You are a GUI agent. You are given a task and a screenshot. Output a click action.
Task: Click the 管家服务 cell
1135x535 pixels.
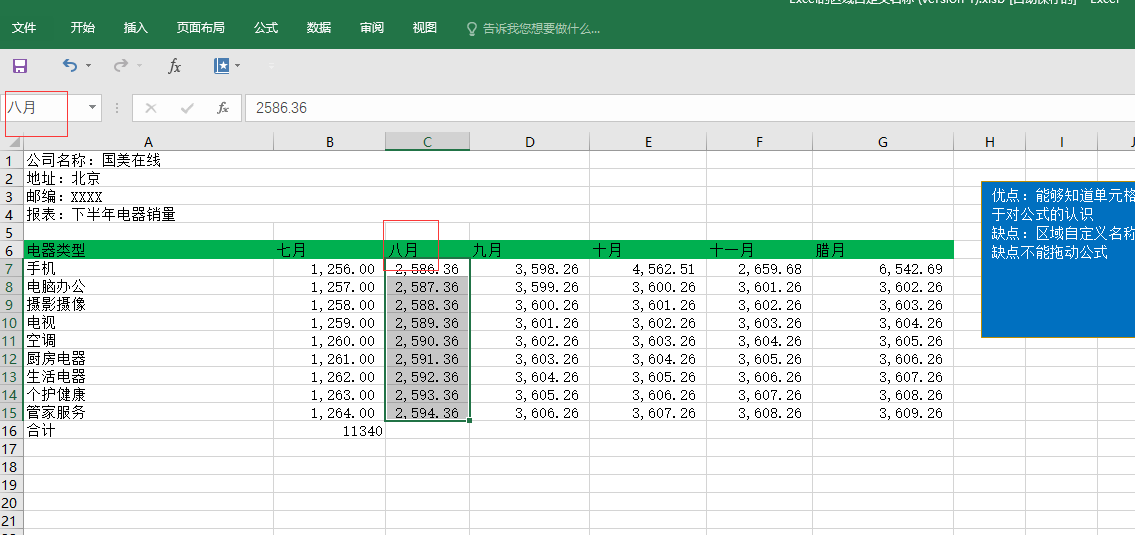148,413
